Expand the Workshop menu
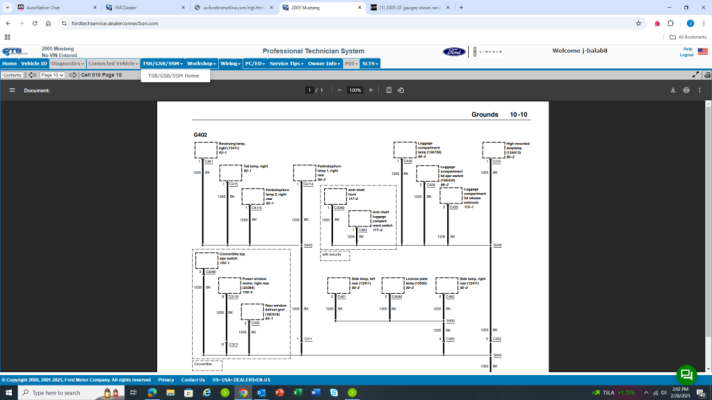This screenshot has height=400, width=712. (201, 64)
